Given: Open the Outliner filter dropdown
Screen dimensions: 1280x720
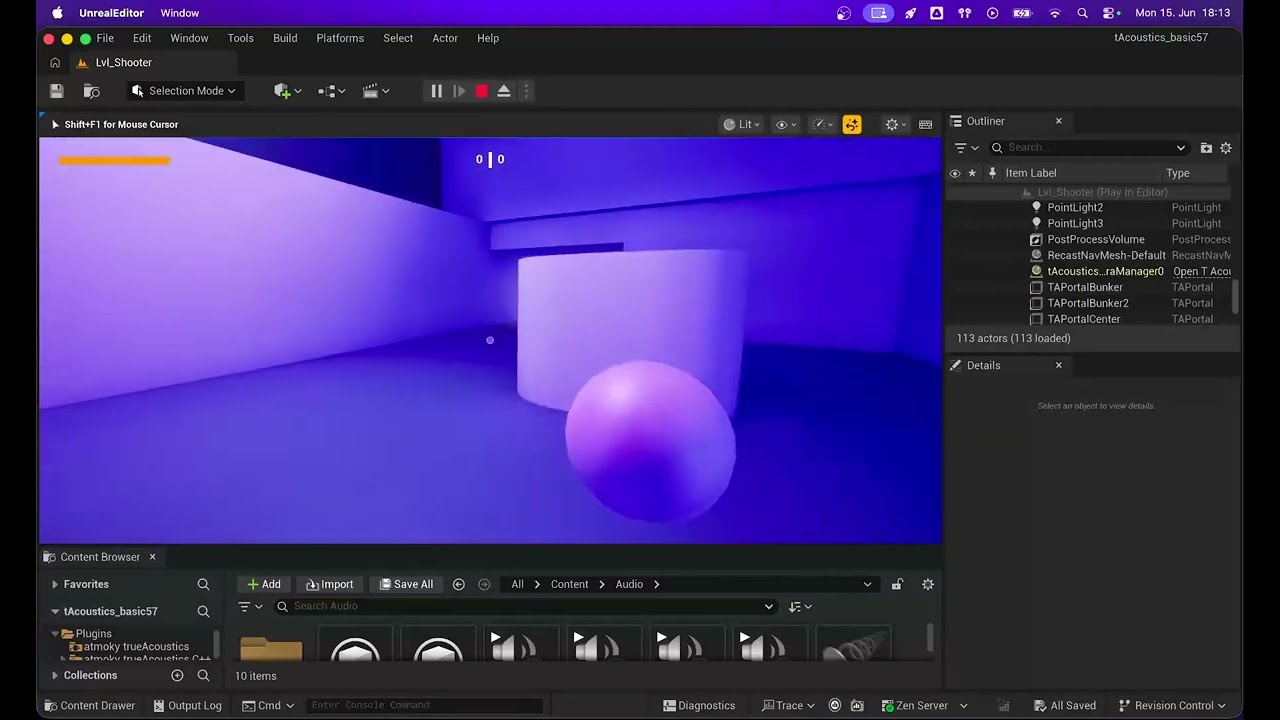Looking at the screenshot, I should 966,148.
